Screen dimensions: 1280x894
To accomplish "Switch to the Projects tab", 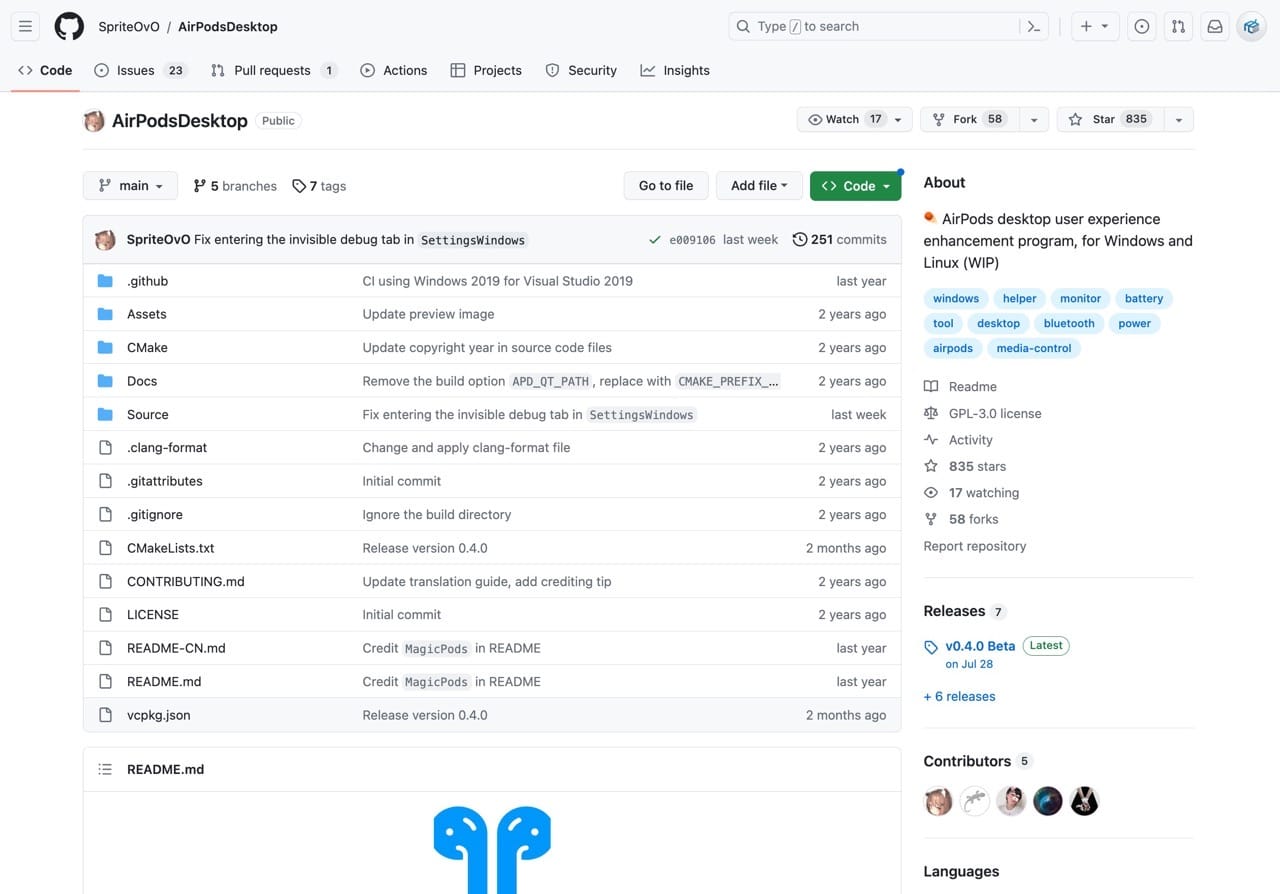I will click(486, 71).
